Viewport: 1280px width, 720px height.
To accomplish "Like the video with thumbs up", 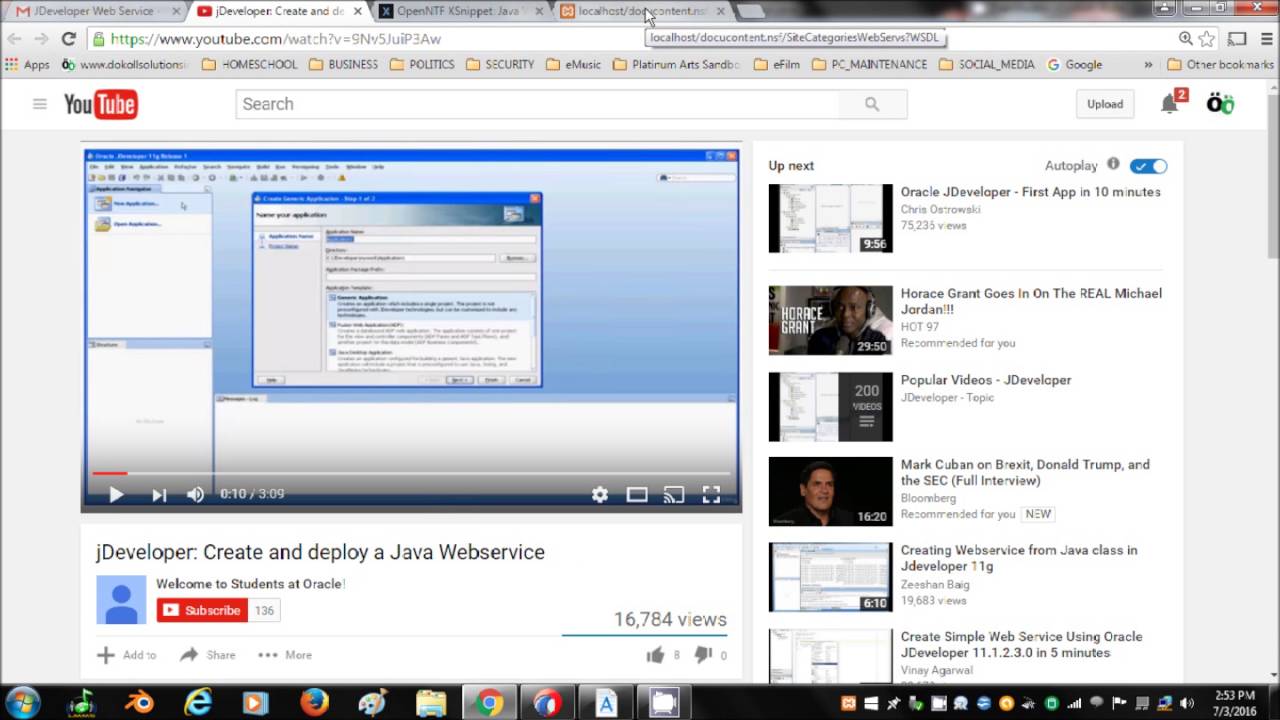I will pyautogui.click(x=655, y=655).
